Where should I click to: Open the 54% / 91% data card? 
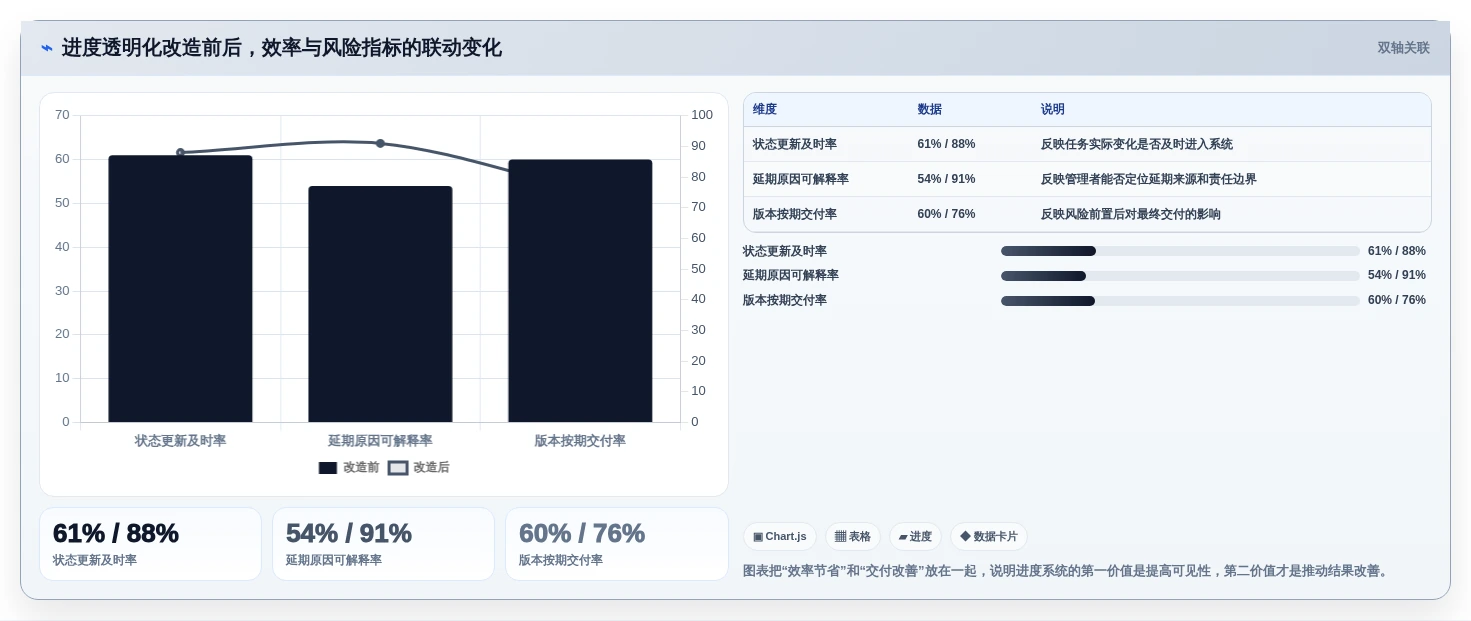(x=383, y=544)
